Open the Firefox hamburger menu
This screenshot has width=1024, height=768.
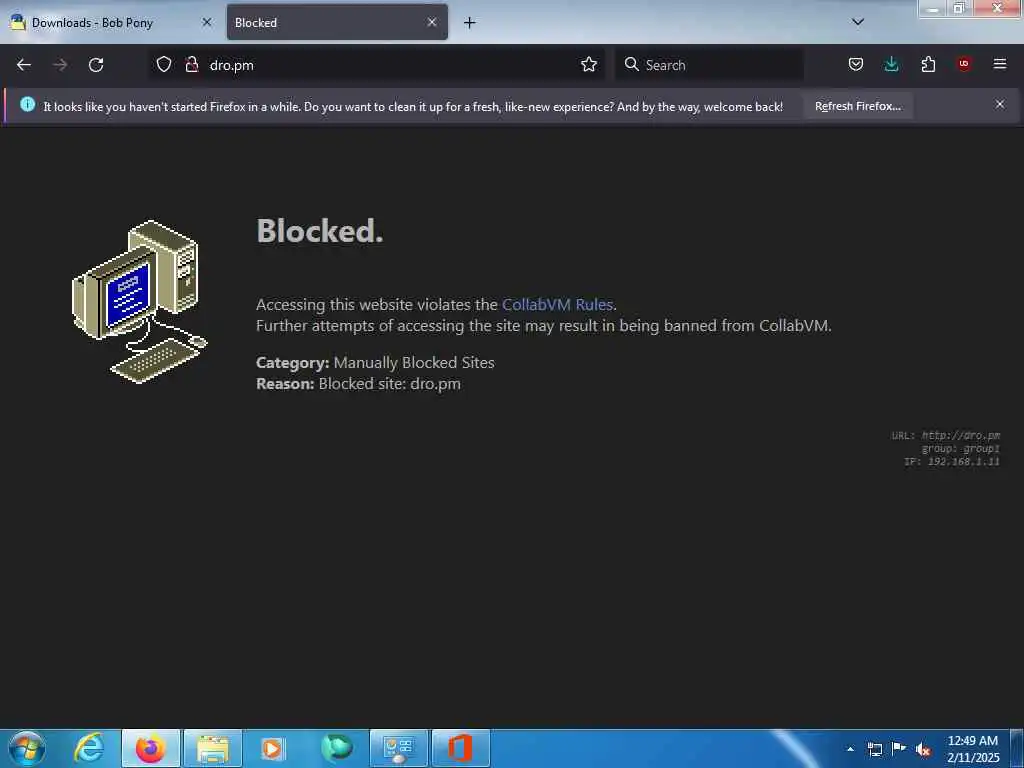(1000, 64)
